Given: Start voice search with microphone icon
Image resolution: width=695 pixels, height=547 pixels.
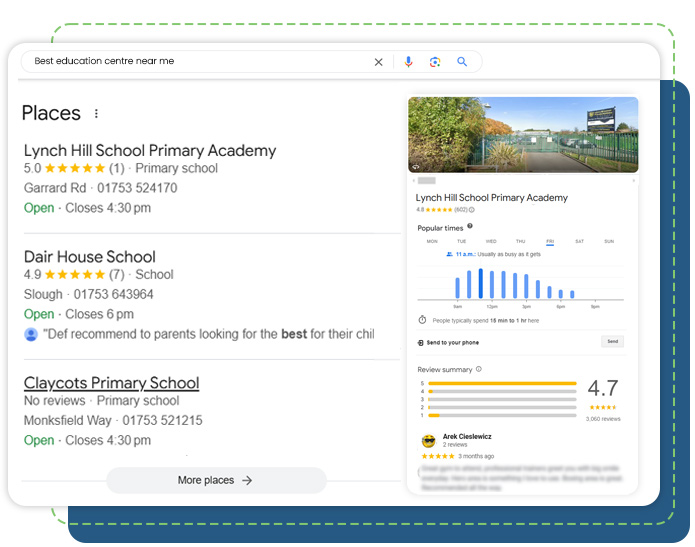Looking at the screenshot, I should (408, 62).
